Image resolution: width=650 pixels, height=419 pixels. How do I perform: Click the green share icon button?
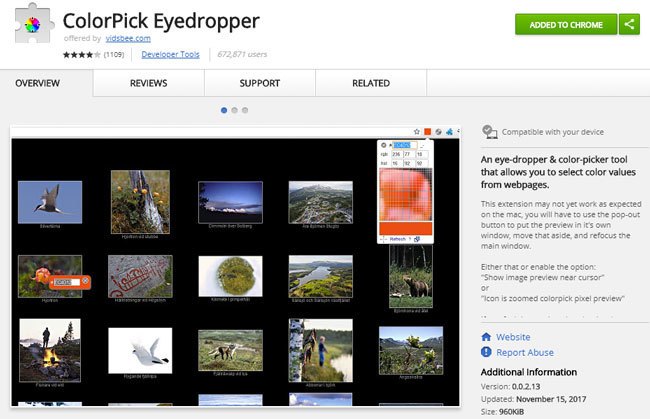point(629,24)
